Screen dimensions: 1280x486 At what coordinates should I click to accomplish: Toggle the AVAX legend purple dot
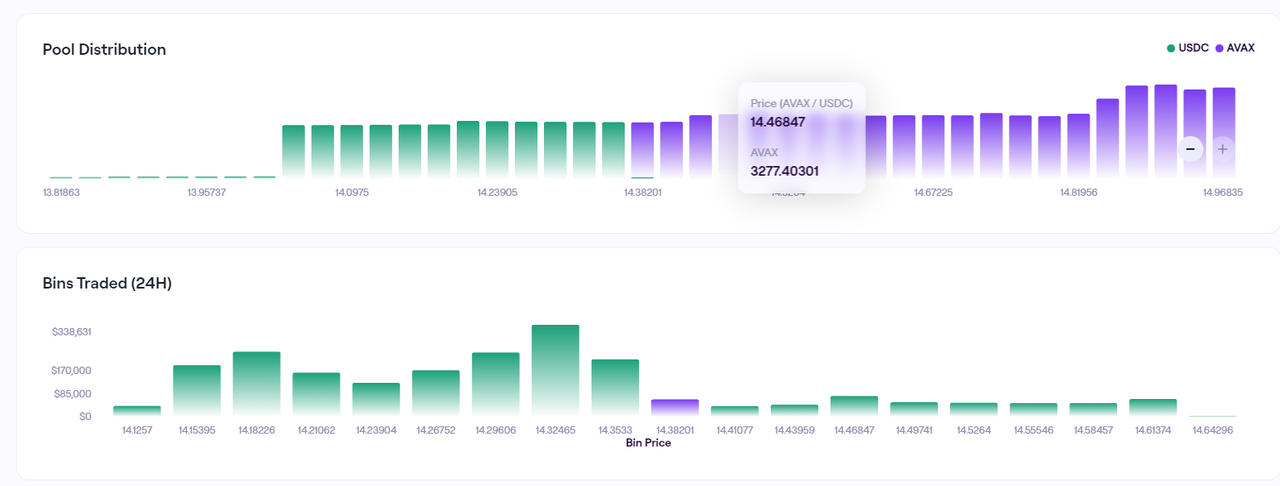point(1219,48)
